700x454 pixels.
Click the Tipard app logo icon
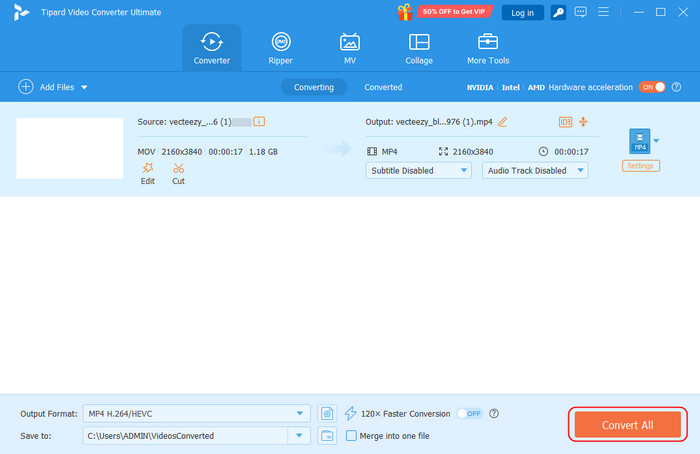click(21, 12)
